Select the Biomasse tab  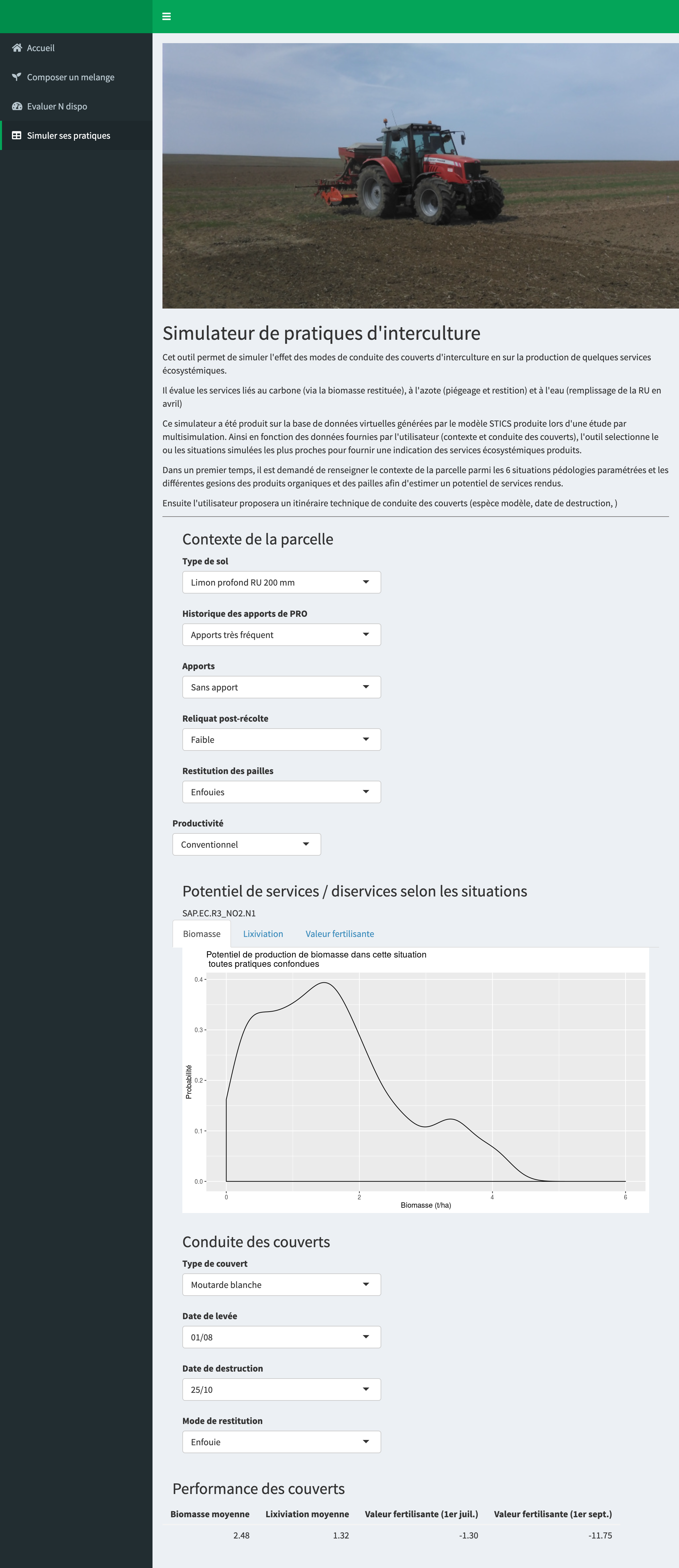201,934
